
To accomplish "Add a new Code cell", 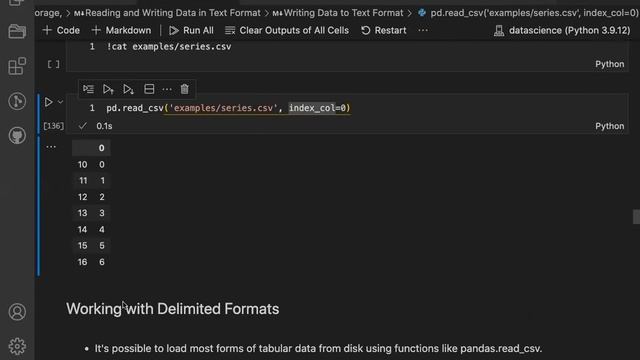I will coord(61,30).
